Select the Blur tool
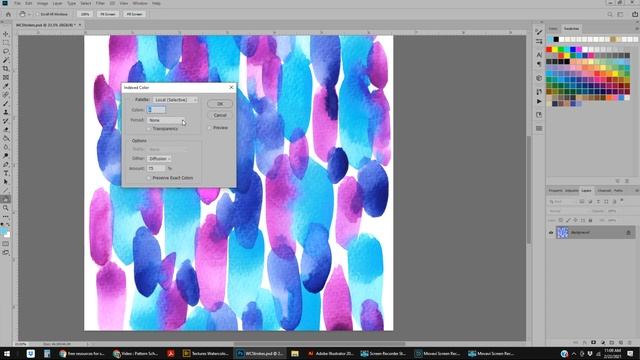The height and width of the screenshot is (360, 640). point(6,147)
